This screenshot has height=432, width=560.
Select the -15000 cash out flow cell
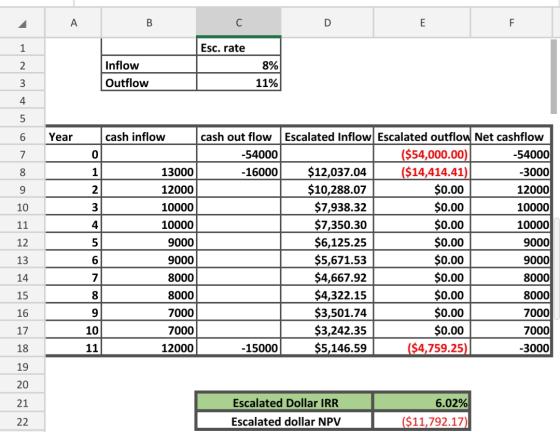(x=239, y=348)
